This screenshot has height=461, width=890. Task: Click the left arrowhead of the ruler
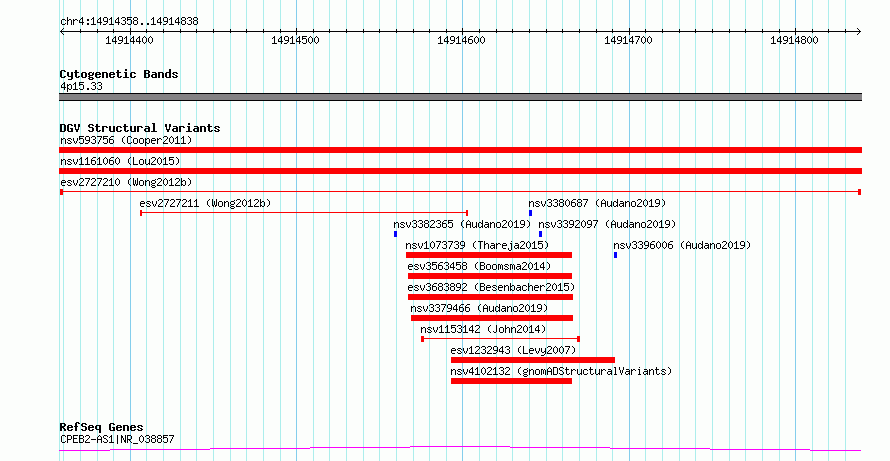coord(62,32)
